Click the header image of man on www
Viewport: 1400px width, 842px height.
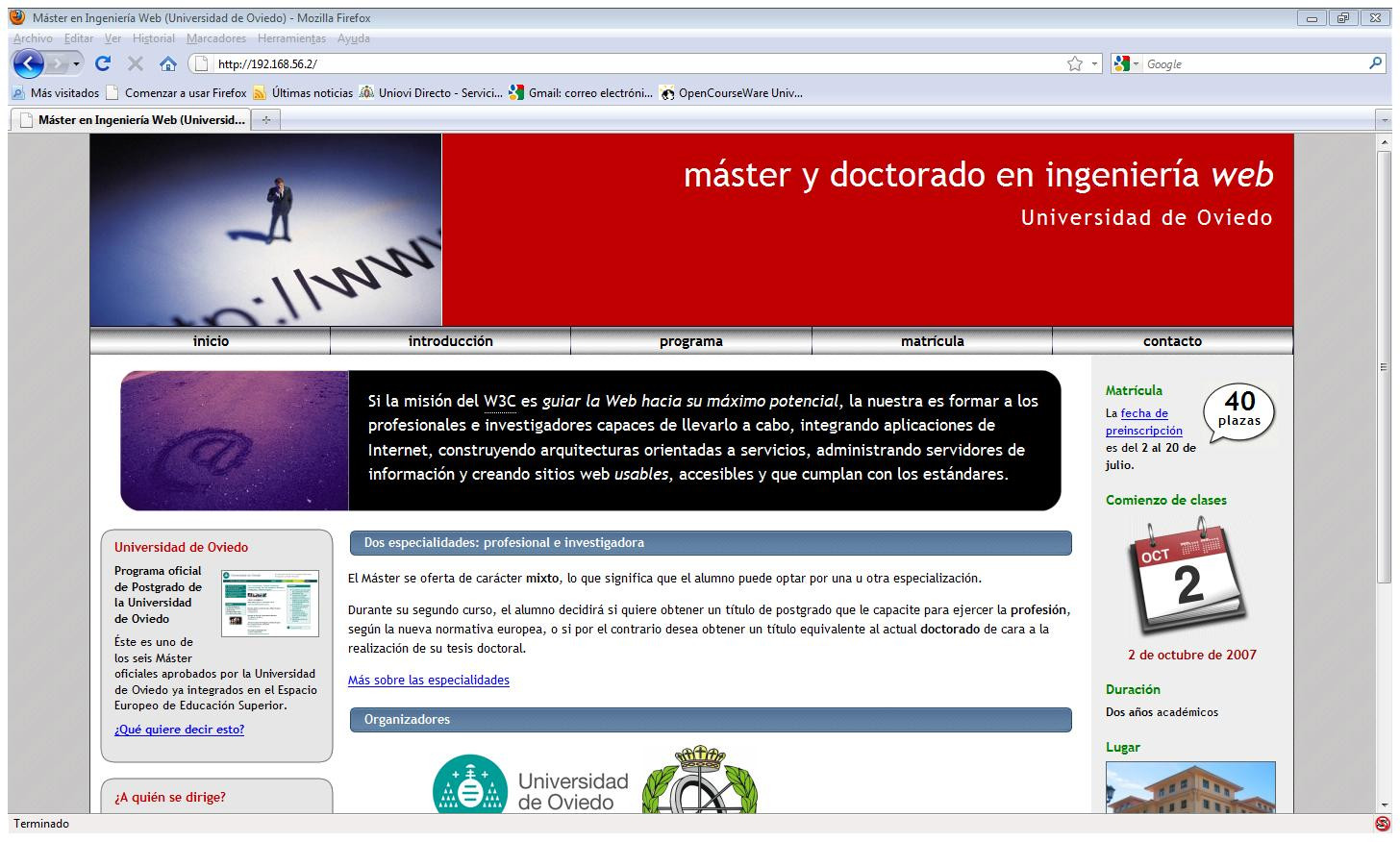click(x=266, y=230)
